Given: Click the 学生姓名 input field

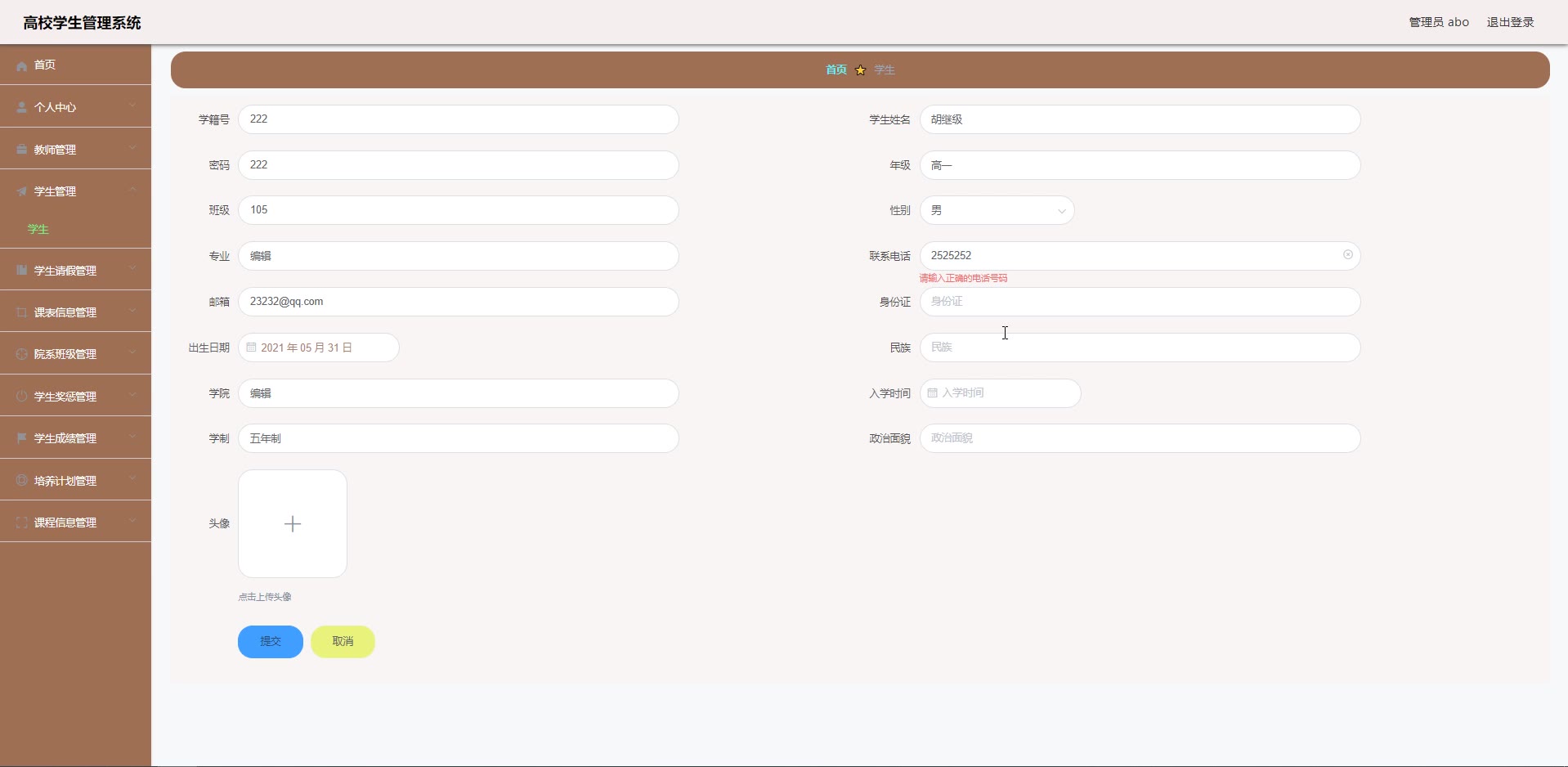Looking at the screenshot, I should click(x=1140, y=119).
